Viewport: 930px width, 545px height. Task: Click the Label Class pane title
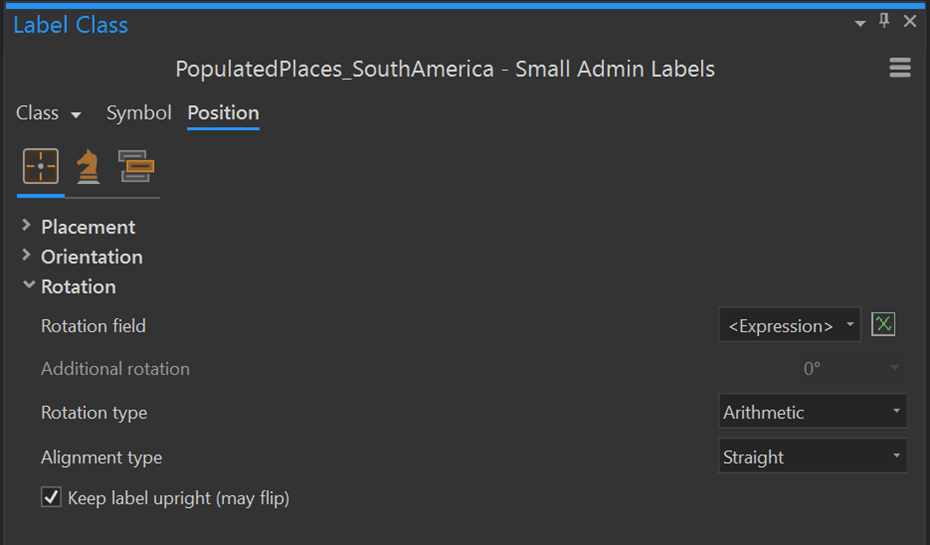point(70,25)
